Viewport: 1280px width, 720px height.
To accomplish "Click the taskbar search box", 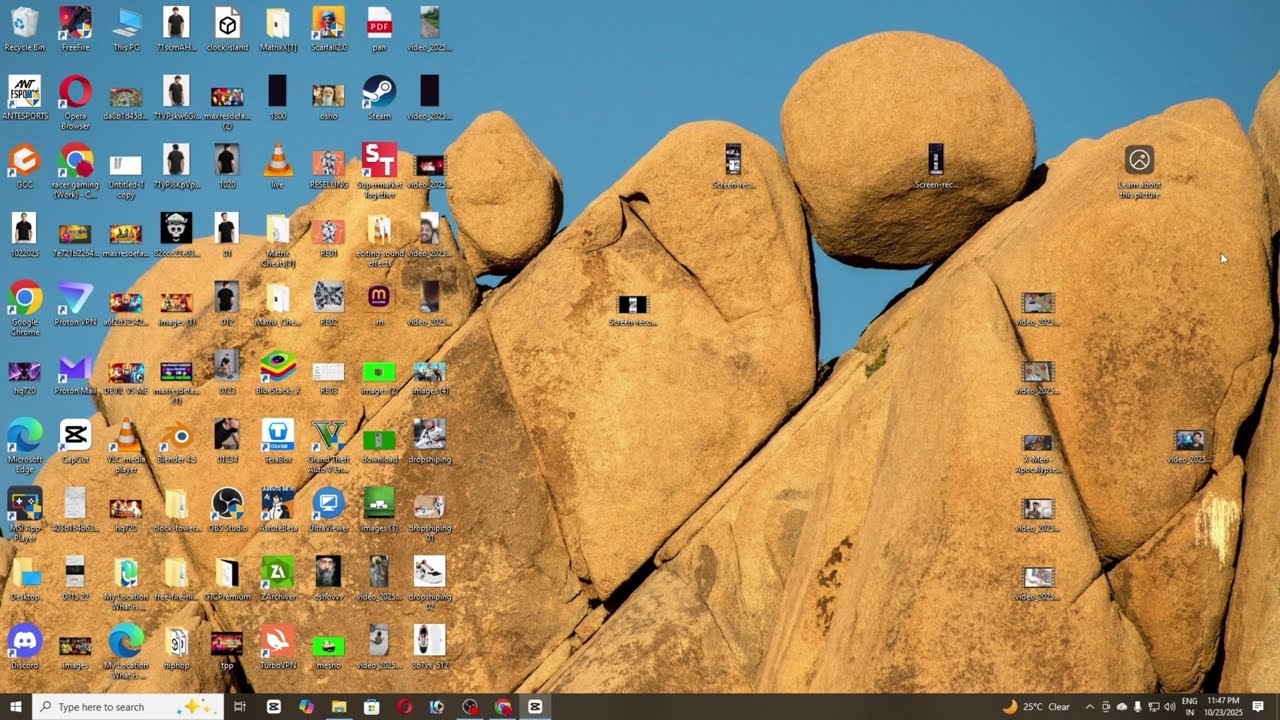I will (128, 707).
